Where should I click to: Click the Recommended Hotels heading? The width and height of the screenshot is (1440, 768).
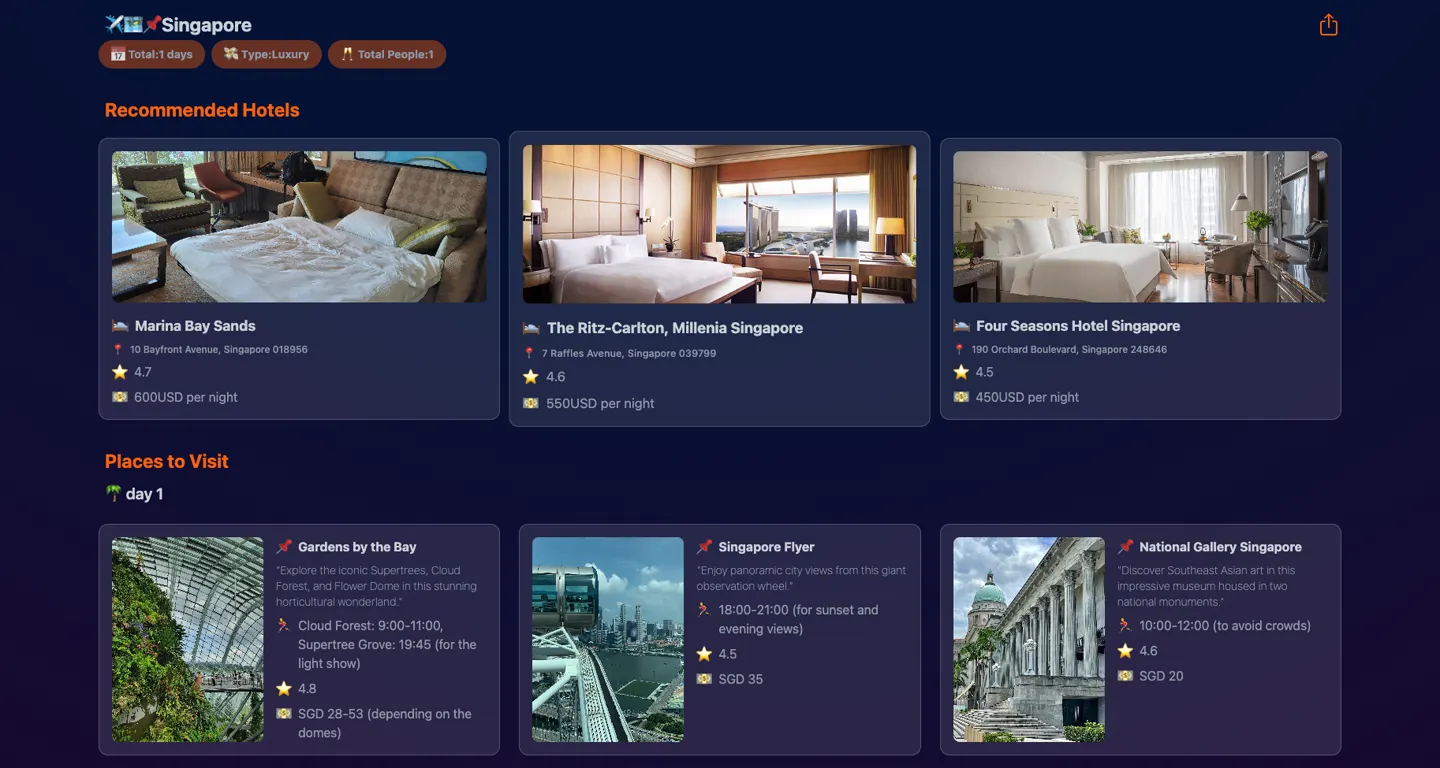tap(202, 110)
